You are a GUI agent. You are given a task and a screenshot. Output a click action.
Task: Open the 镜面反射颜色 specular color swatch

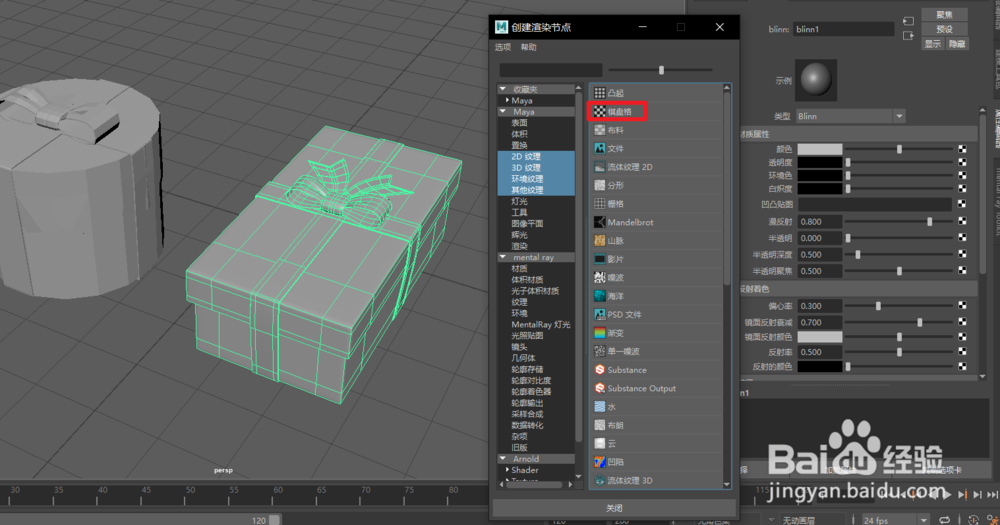[820, 337]
